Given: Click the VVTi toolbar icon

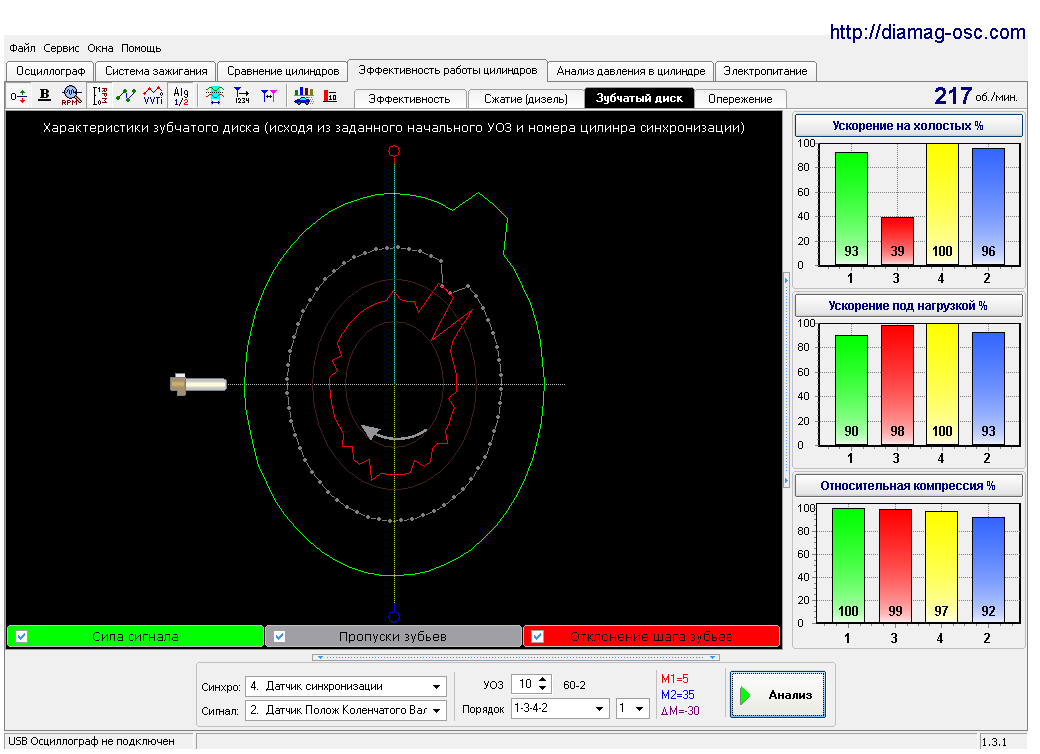Looking at the screenshot, I should click(x=153, y=96).
